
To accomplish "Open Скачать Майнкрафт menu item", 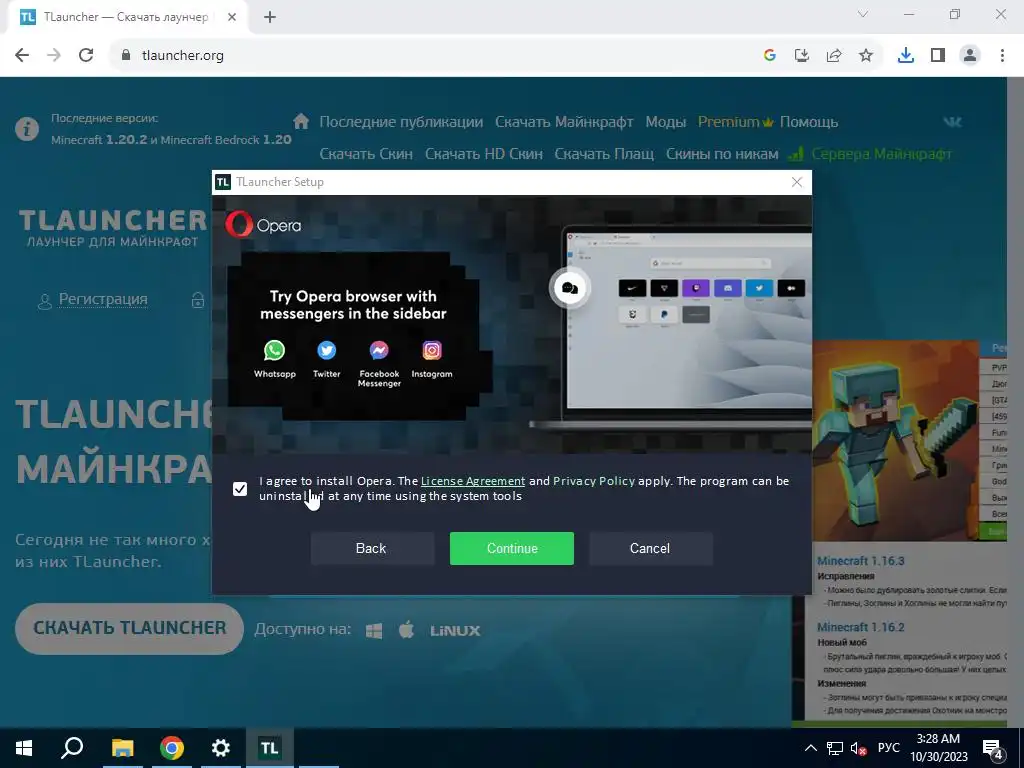I will coord(564,122).
